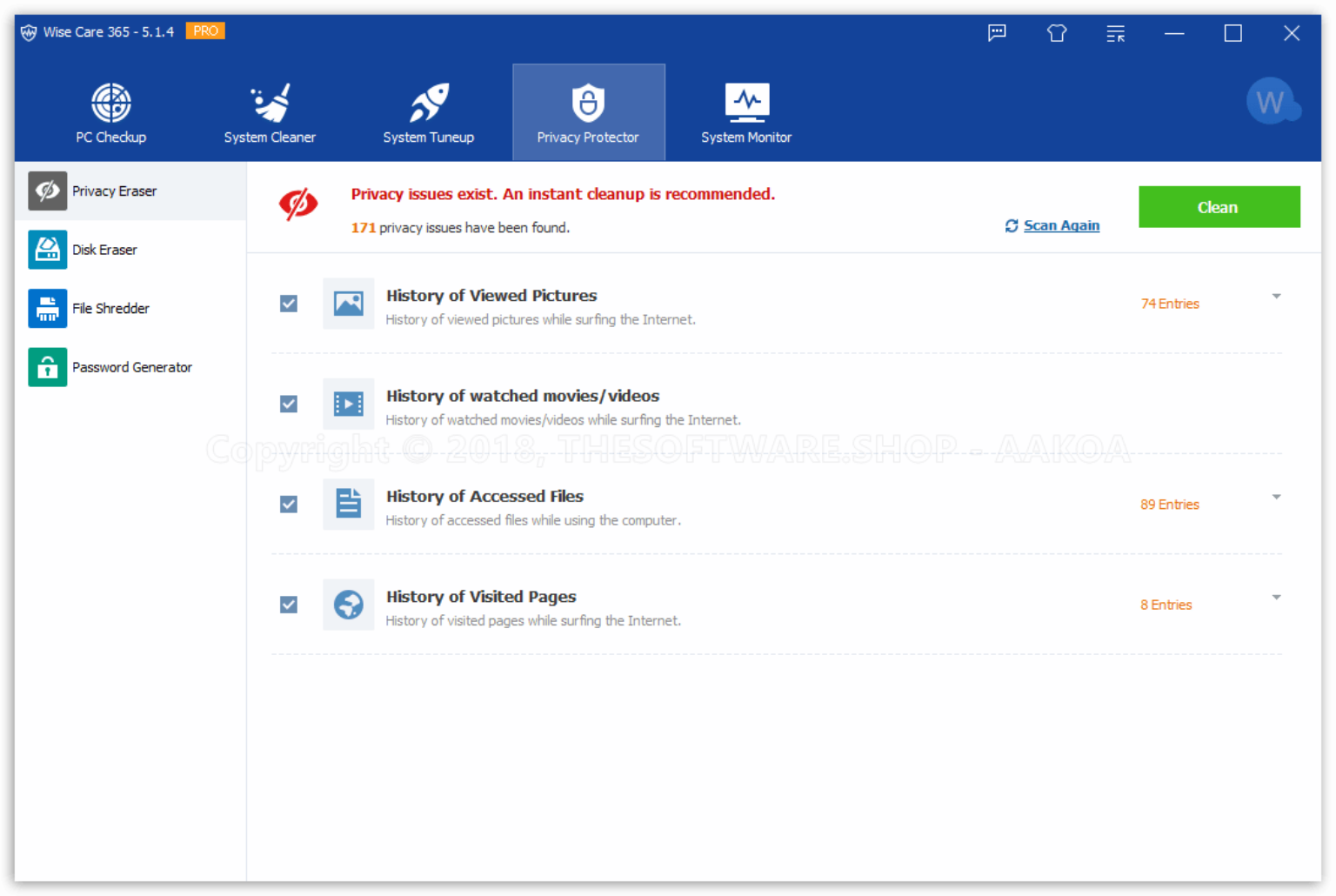
Task: Close the Wise Care 365 window
Action: click(x=1292, y=33)
